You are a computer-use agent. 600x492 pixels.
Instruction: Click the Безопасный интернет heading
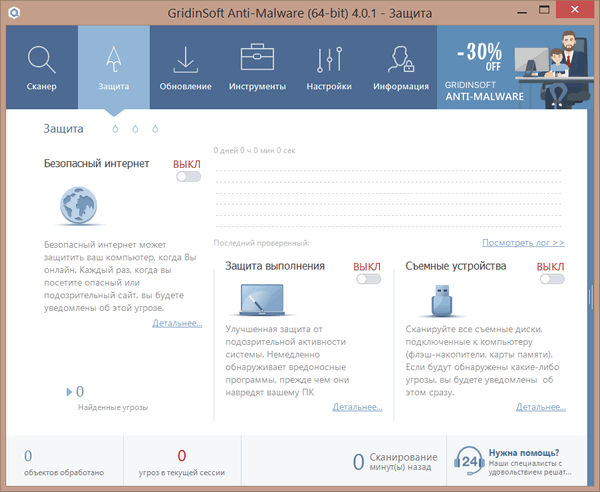click(96, 163)
